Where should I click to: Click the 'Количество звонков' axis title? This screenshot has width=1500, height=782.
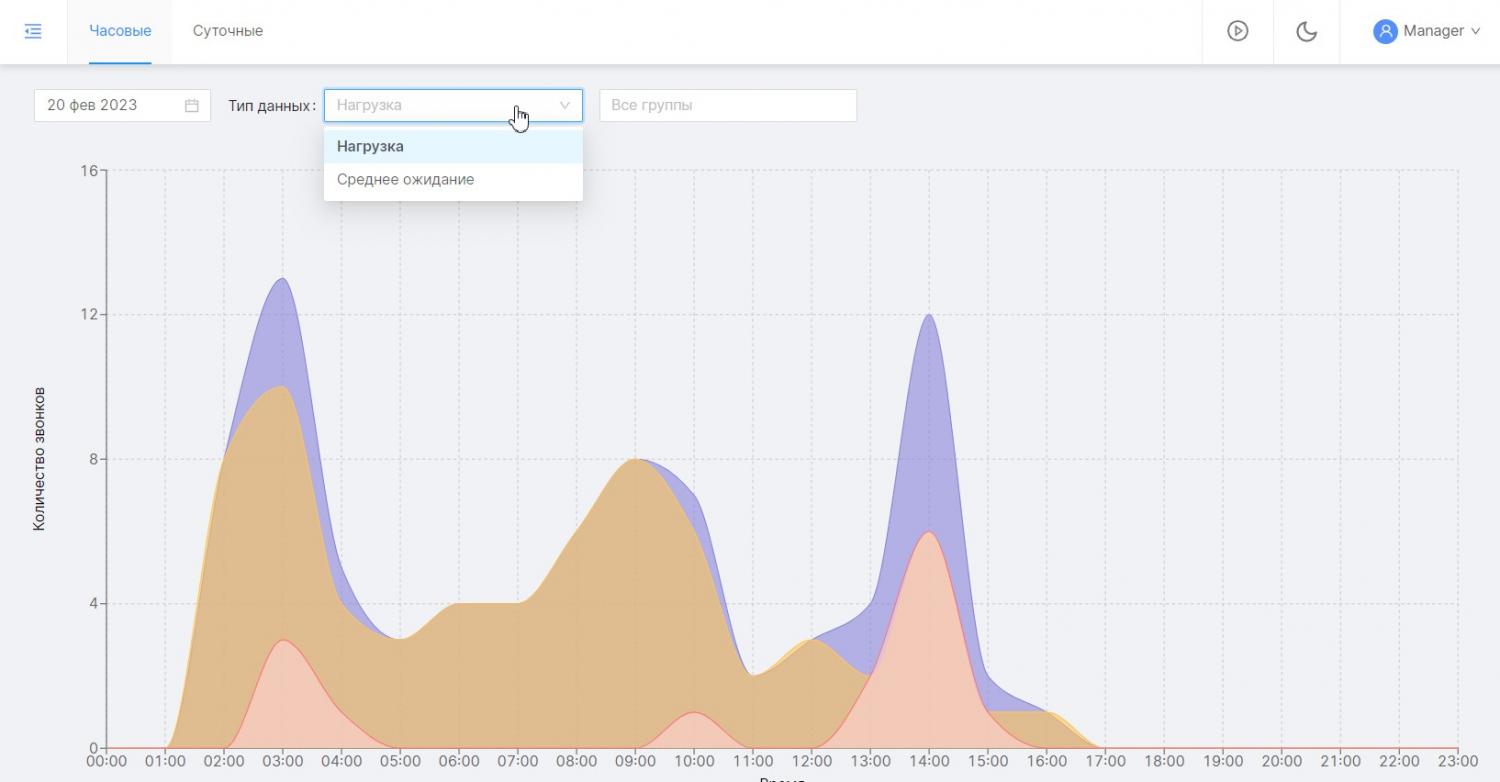coord(40,459)
